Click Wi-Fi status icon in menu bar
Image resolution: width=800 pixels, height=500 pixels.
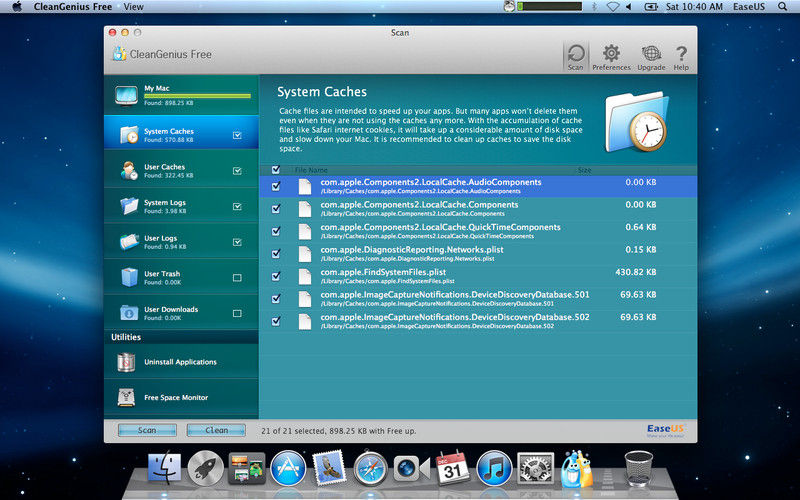point(613,7)
